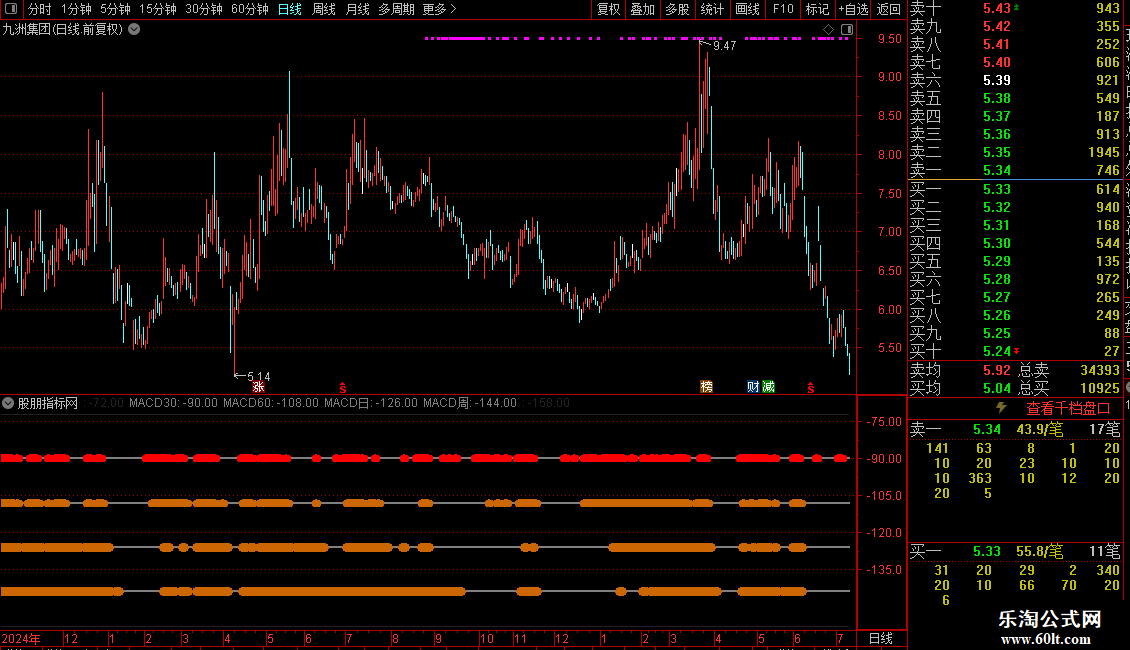Open the 多股 multi-stock view
This screenshot has height=650, width=1130.
(677, 9)
